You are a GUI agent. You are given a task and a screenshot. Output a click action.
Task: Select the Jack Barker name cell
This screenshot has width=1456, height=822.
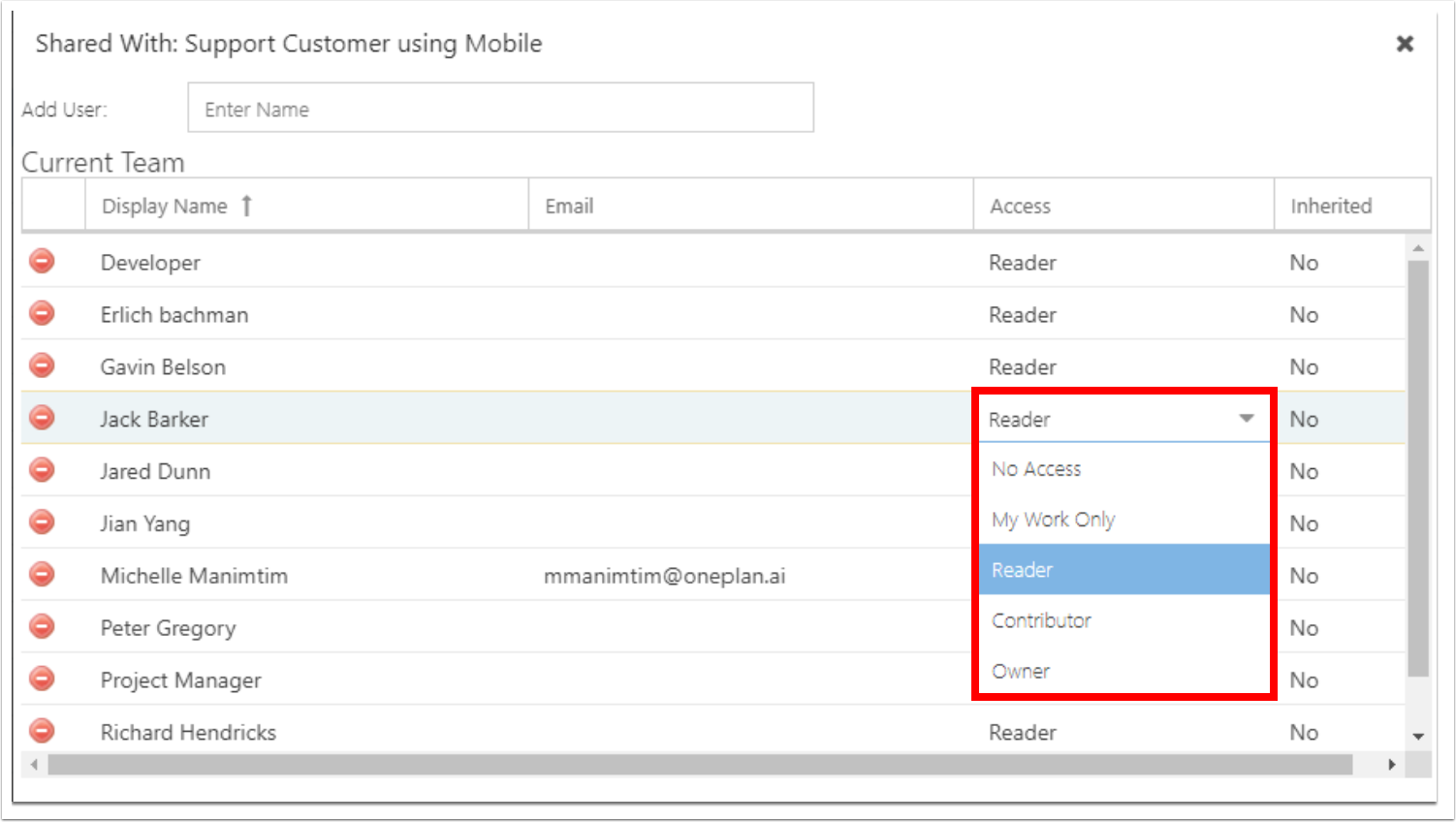[306, 419]
